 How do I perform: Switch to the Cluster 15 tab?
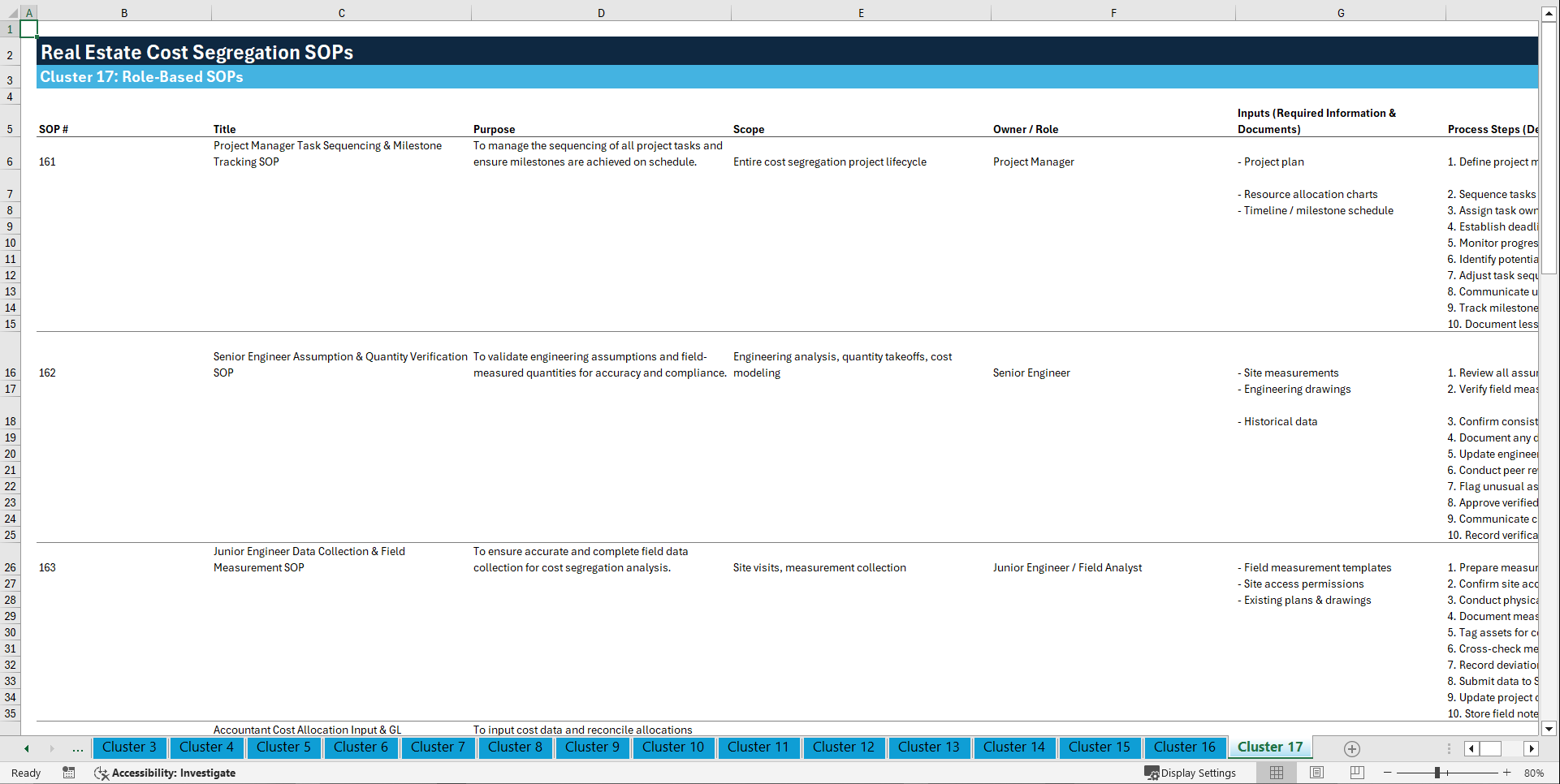point(1100,747)
